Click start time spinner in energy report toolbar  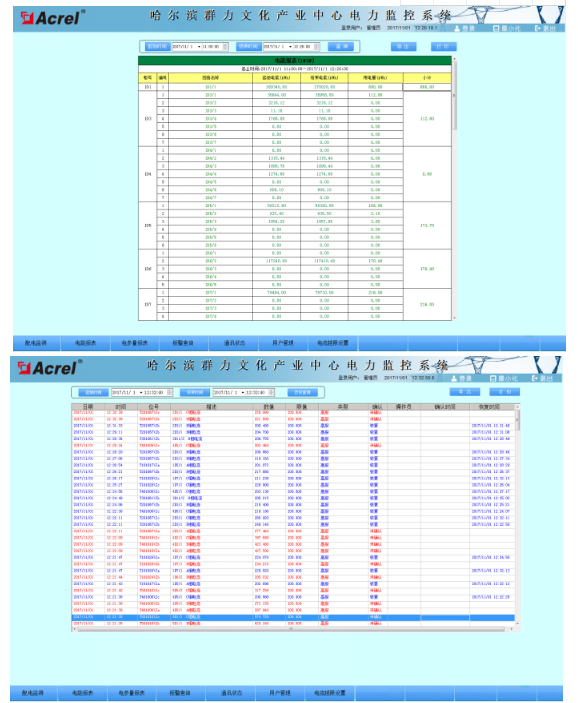click(x=225, y=47)
